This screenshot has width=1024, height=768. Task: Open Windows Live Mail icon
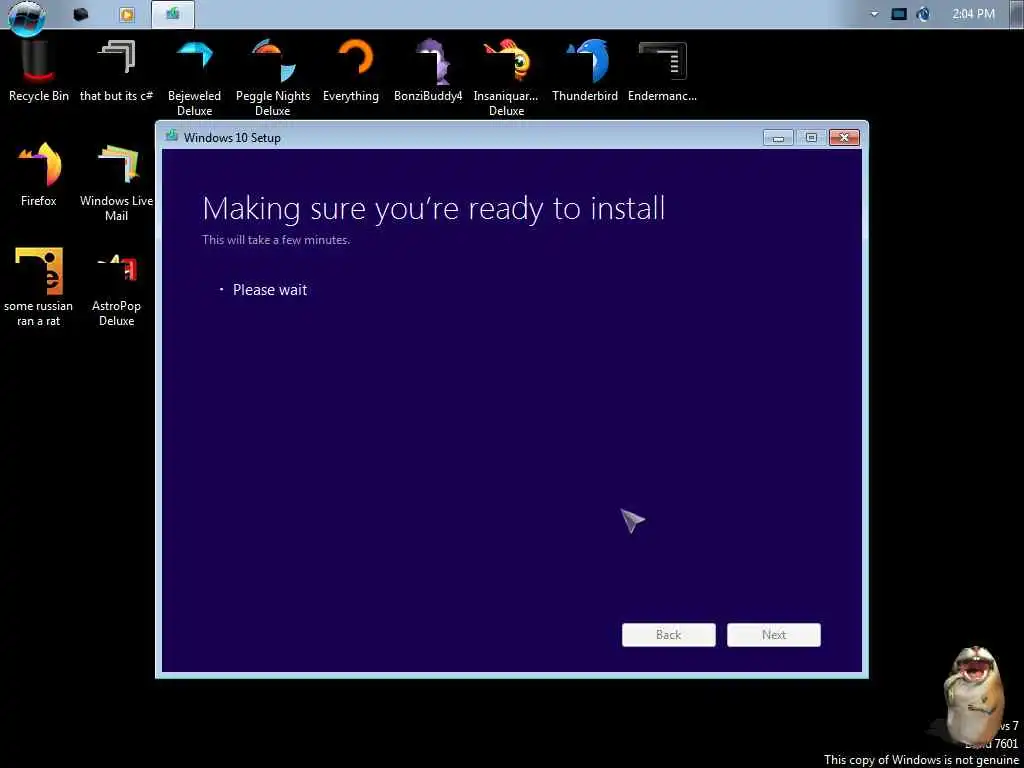(x=116, y=182)
